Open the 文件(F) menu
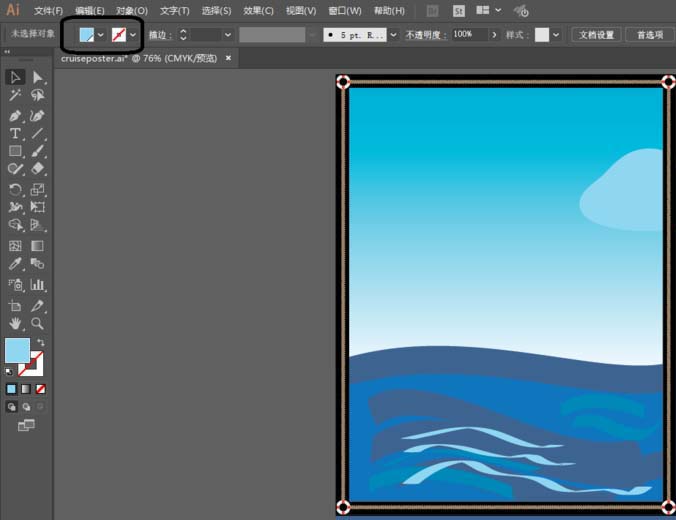Screen dimensions: 676x520 click(48, 11)
